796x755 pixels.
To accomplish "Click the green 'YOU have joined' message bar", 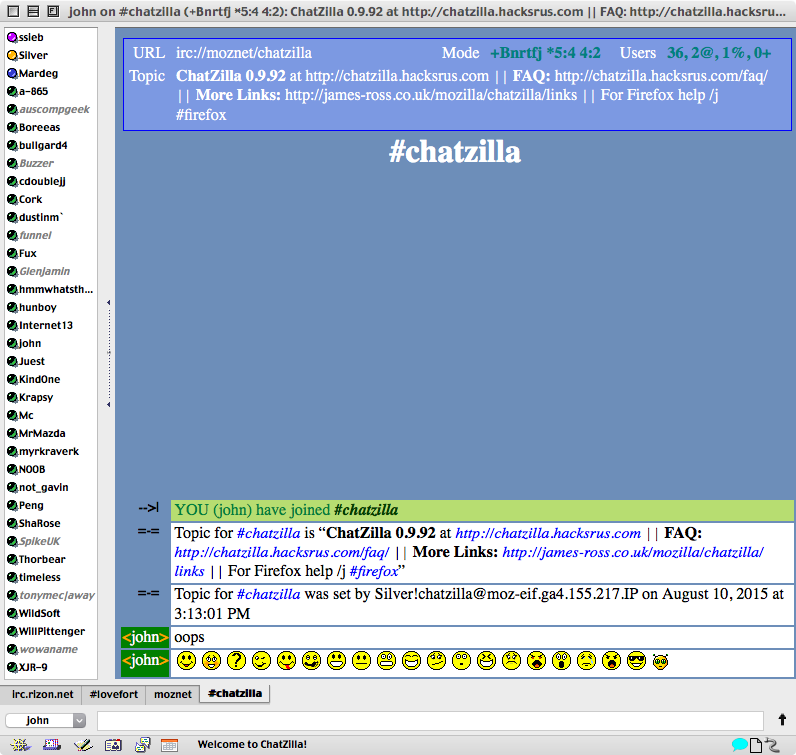I will coord(482,510).
